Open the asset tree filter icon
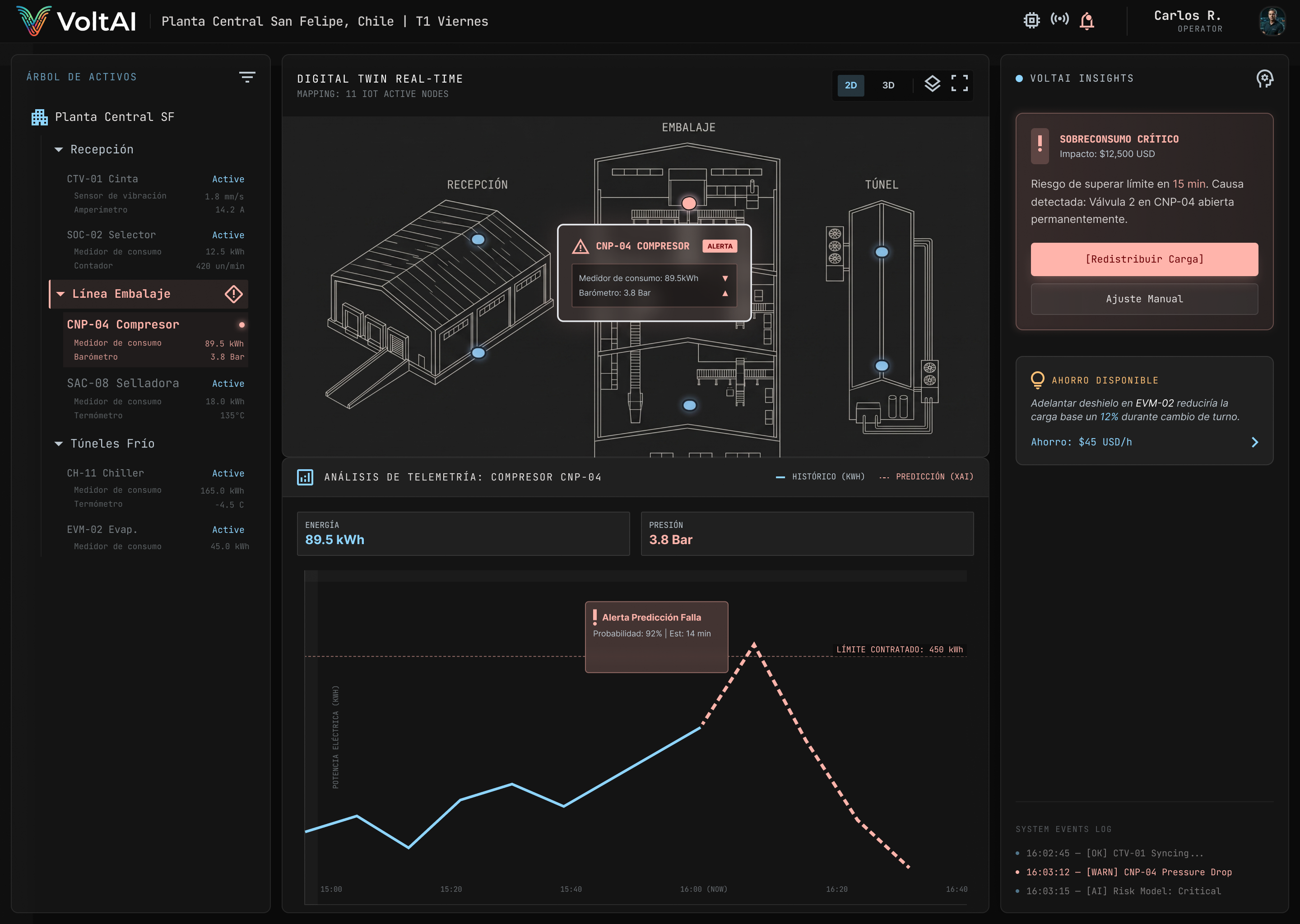The image size is (1300, 924). tap(247, 77)
